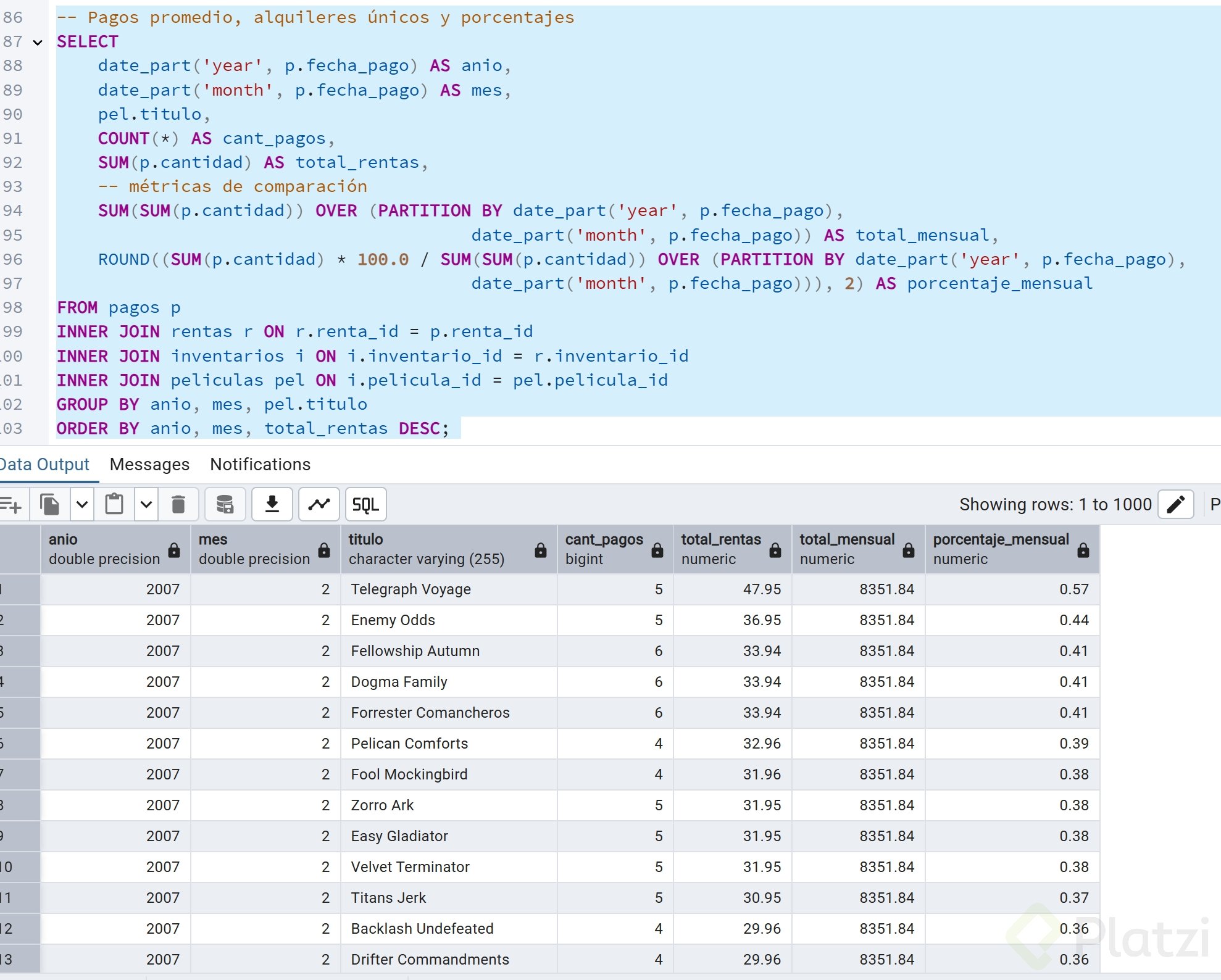Viewport: 1221px width, 980px height.
Task: Click the Delete row trash icon
Action: pyautogui.click(x=178, y=505)
